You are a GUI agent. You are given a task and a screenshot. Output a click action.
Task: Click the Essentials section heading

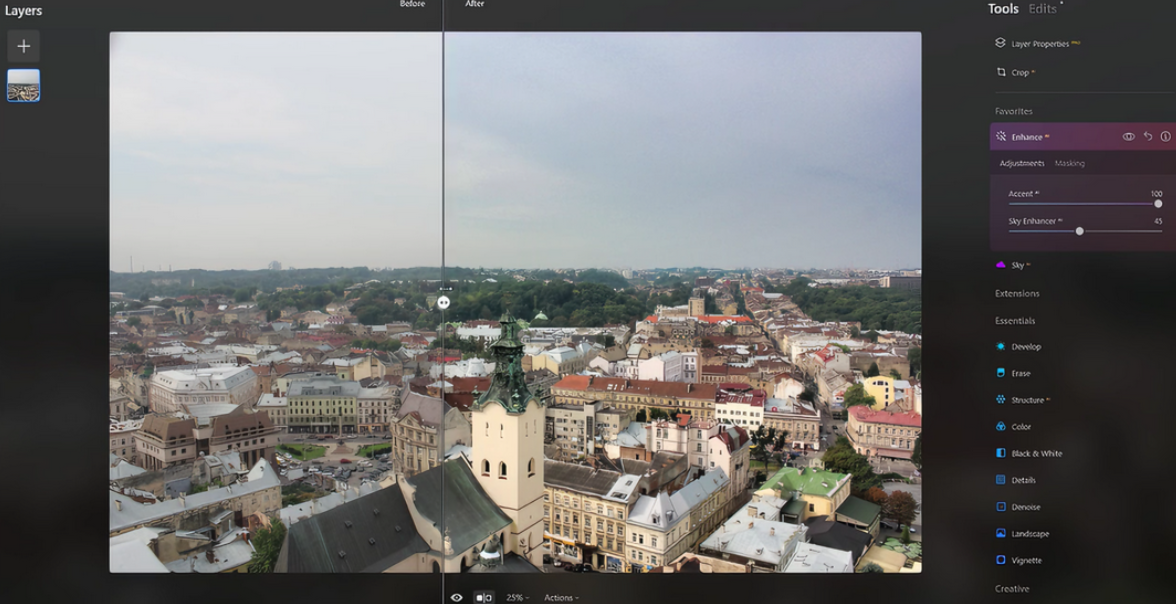(1015, 320)
